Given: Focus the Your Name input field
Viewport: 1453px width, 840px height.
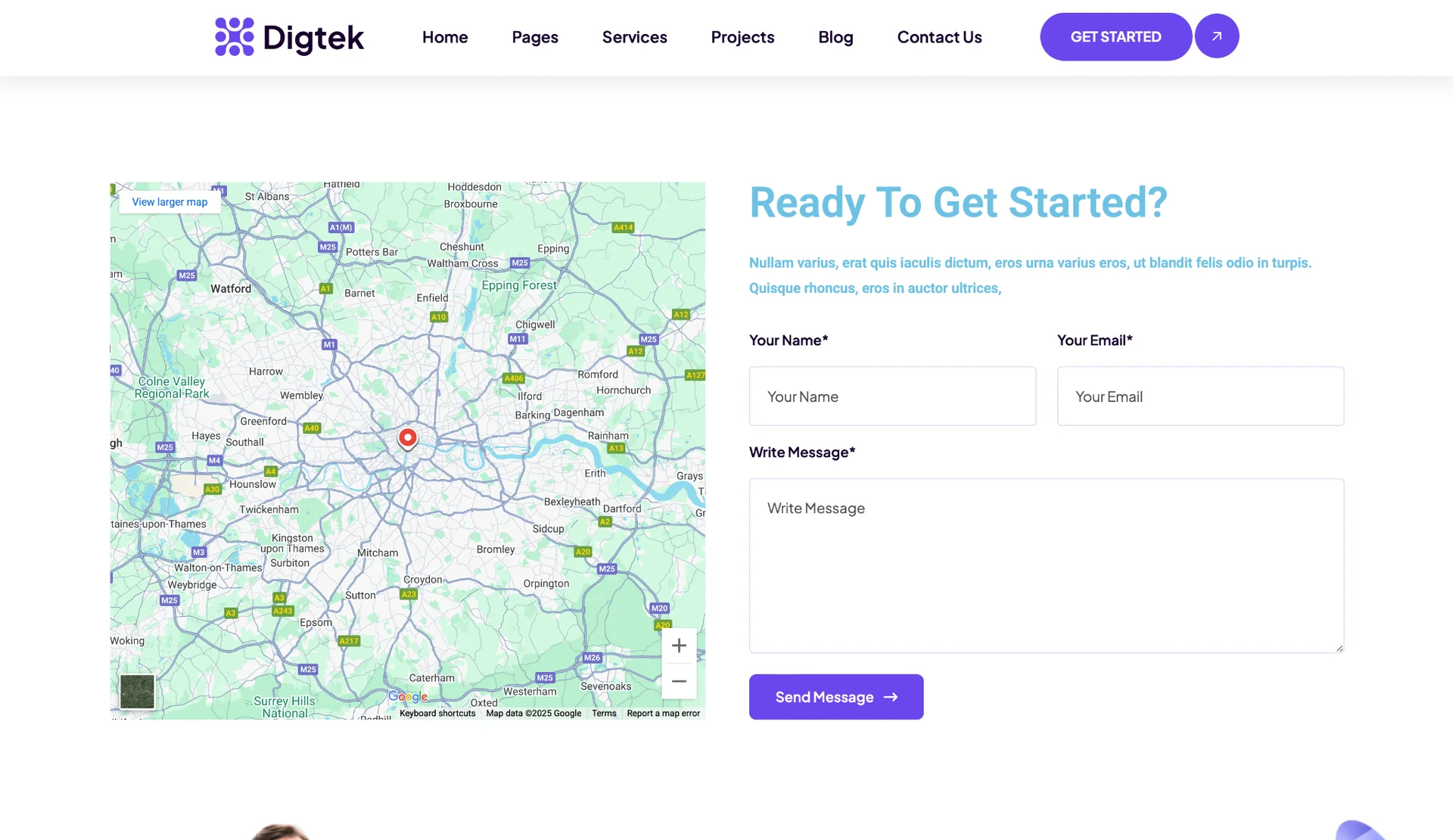Looking at the screenshot, I should [x=892, y=397].
